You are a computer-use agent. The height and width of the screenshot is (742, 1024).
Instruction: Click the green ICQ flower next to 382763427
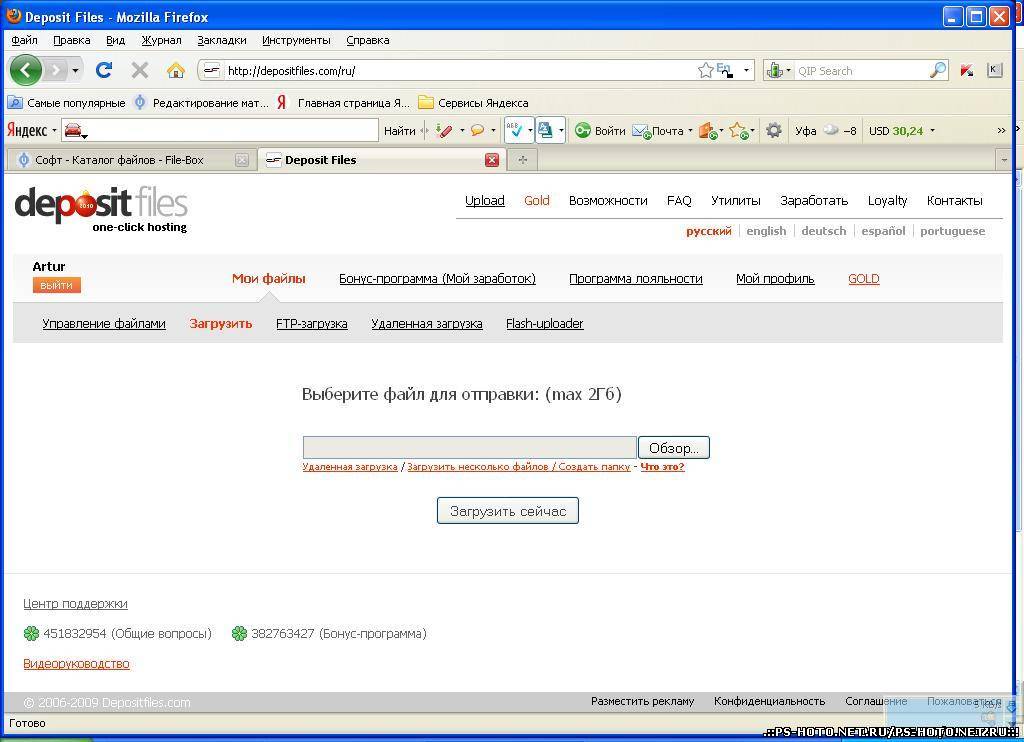(240, 633)
